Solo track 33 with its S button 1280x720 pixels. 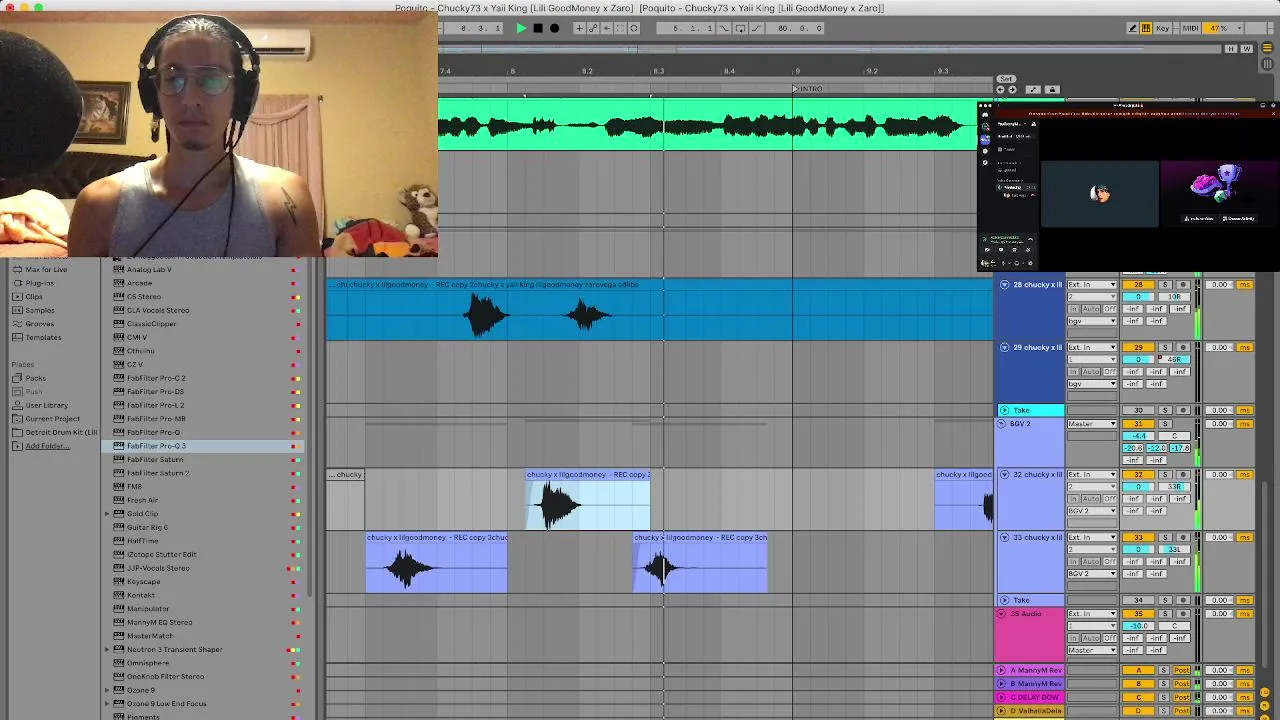coord(1165,537)
